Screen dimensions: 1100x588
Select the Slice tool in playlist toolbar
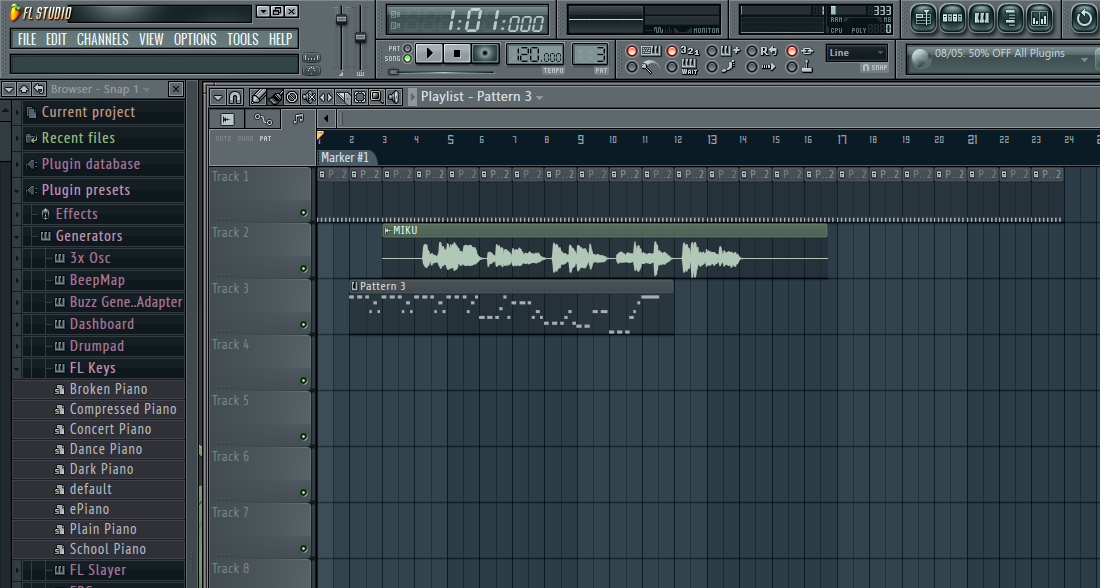coord(342,97)
